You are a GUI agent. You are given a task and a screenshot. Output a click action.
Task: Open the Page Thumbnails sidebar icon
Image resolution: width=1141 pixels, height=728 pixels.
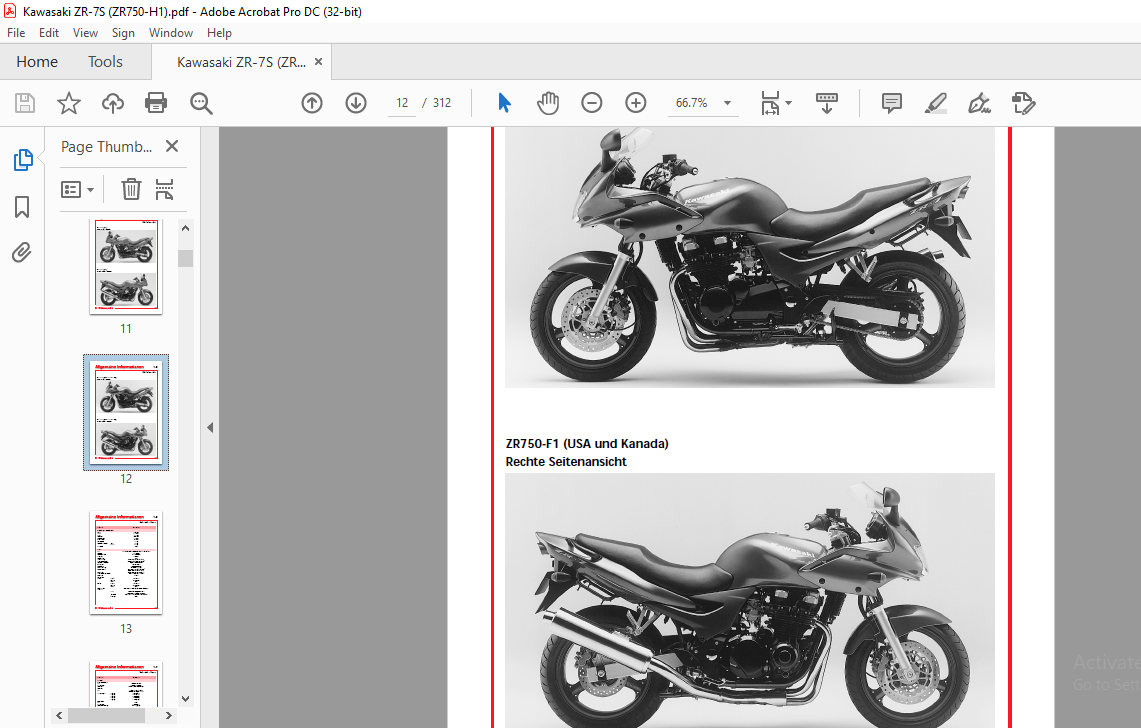(x=23, y=159)
